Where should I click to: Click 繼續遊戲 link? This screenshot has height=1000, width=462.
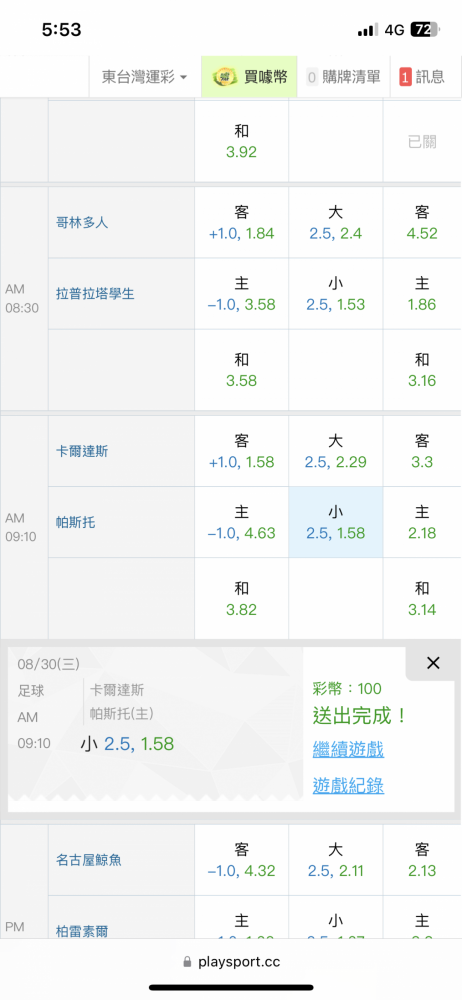[x=348, y=749]
